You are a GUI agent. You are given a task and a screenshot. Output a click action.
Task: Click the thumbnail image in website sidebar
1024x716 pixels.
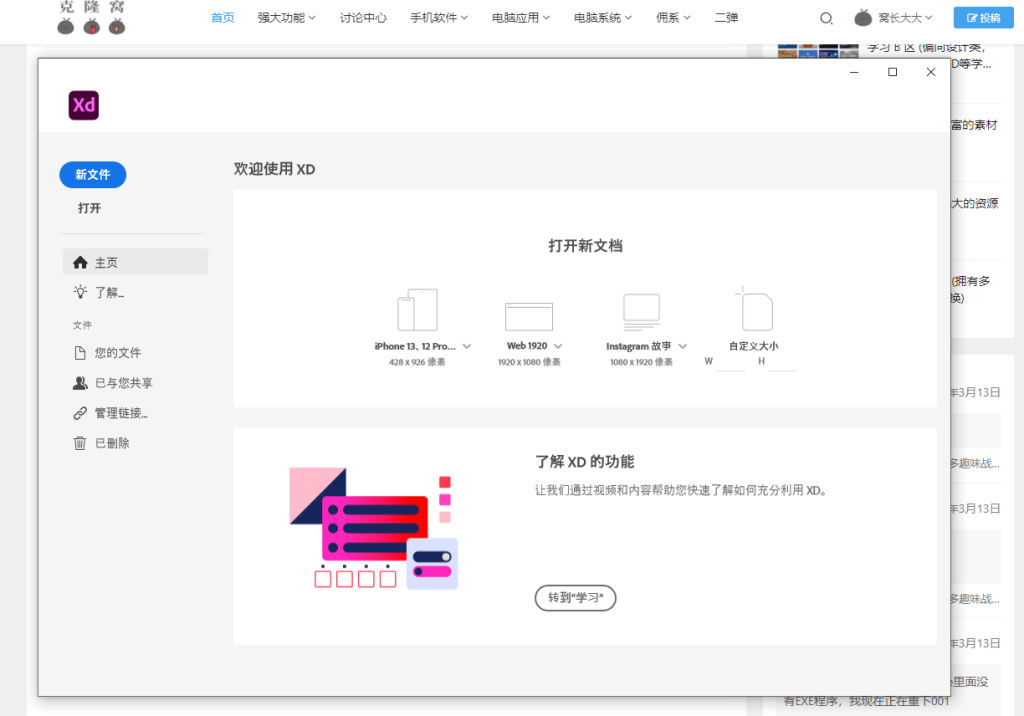point(818,50)
